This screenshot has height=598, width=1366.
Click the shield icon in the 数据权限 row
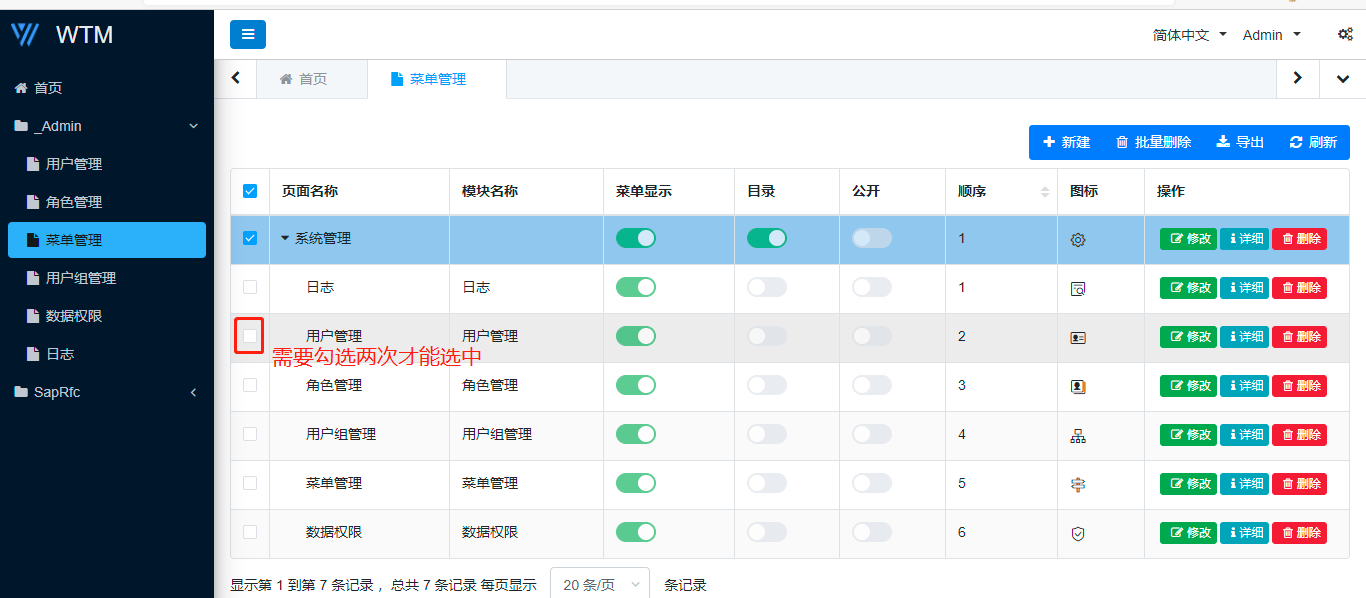pos(1077,532)
